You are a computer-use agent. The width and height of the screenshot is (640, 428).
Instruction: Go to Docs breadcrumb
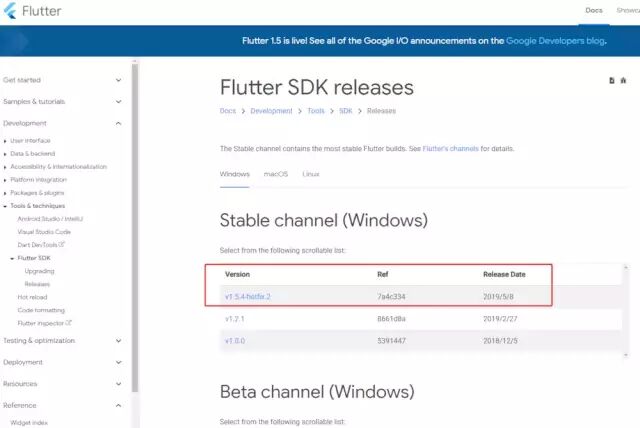(x=228, y=111)
